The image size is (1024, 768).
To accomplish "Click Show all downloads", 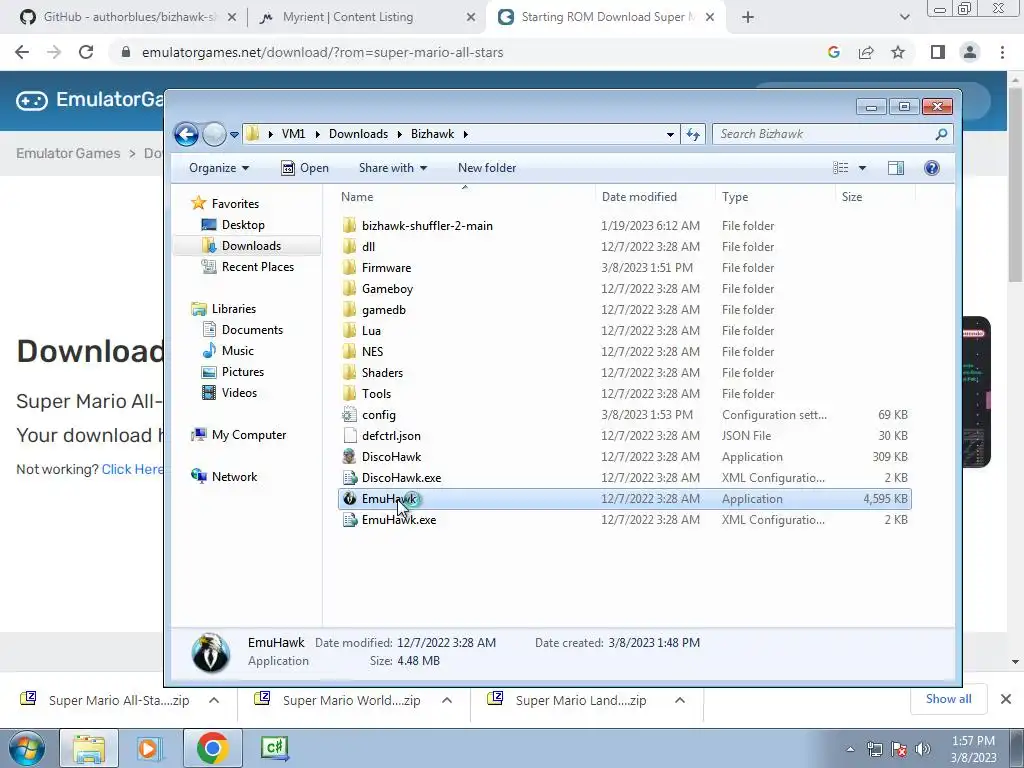I will coord(948,699).
